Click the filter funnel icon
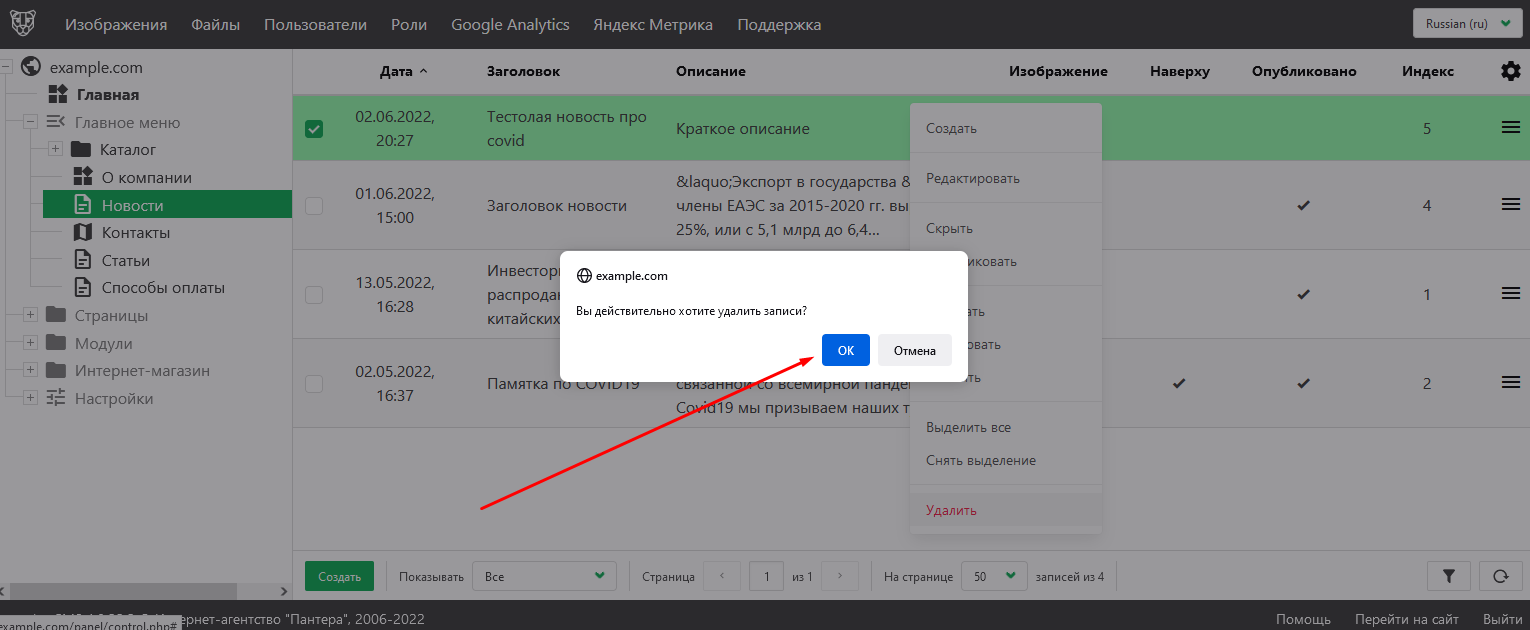The height and width of the screenshot is (630, 1530). coord(1449,576)
